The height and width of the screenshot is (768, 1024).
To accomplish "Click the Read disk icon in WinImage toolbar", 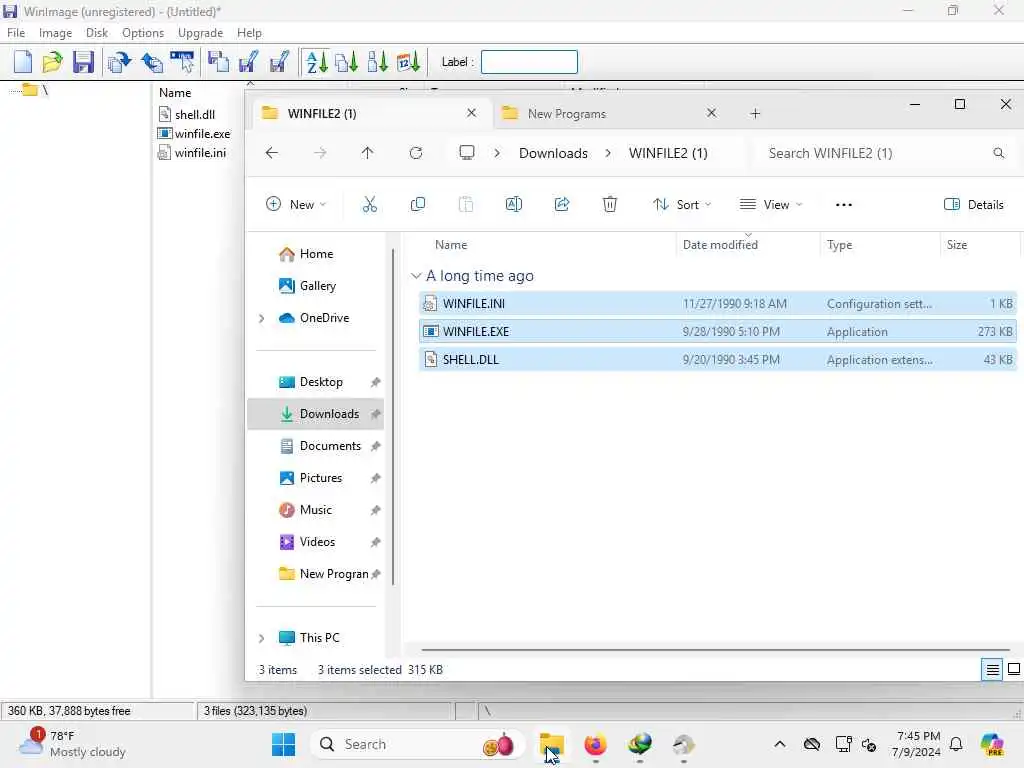I will pyautogui.click(x=218, y=62).
